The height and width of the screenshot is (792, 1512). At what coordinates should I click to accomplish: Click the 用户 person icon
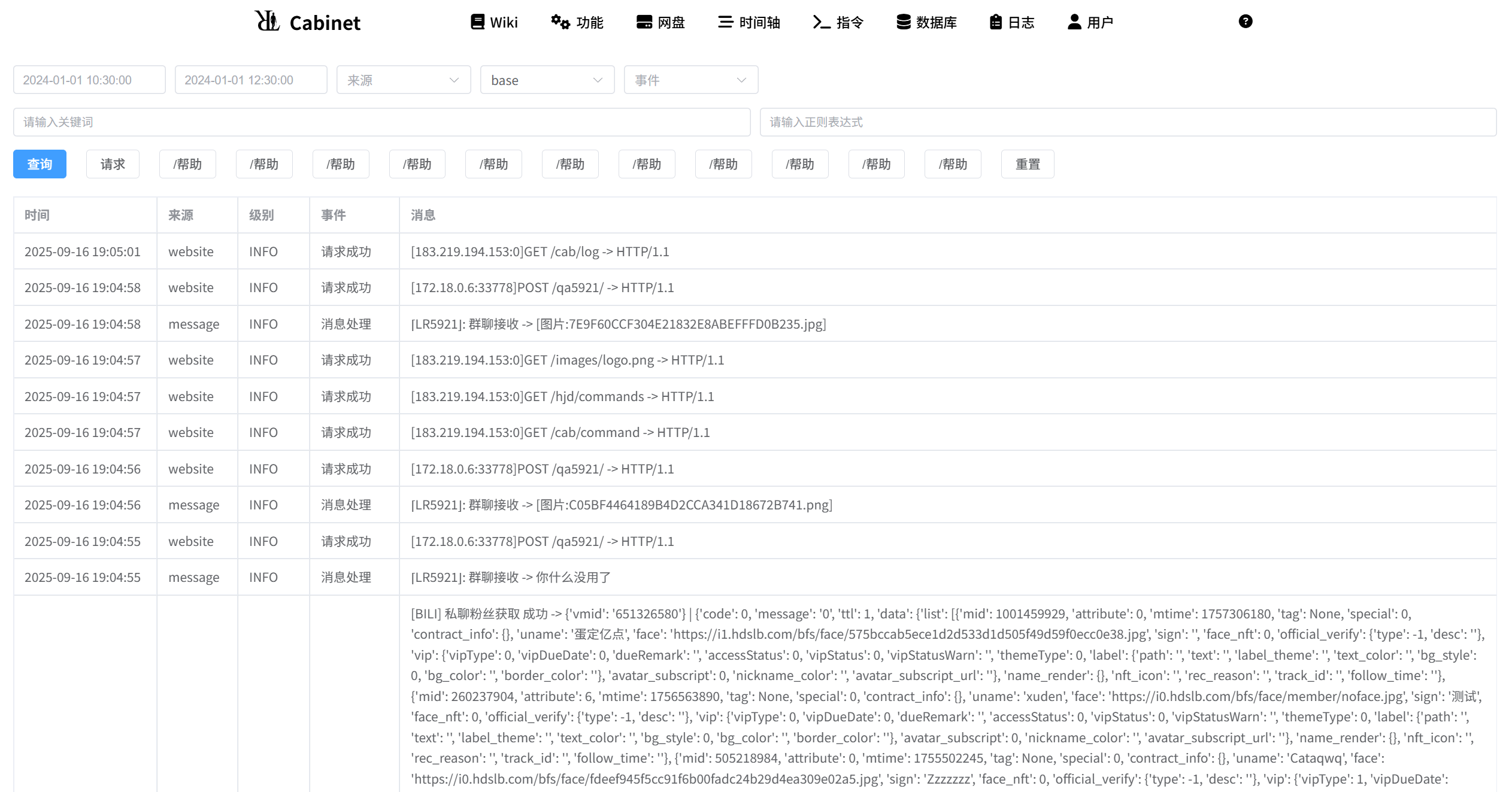pyautogui.click(x=1074, y=22)
